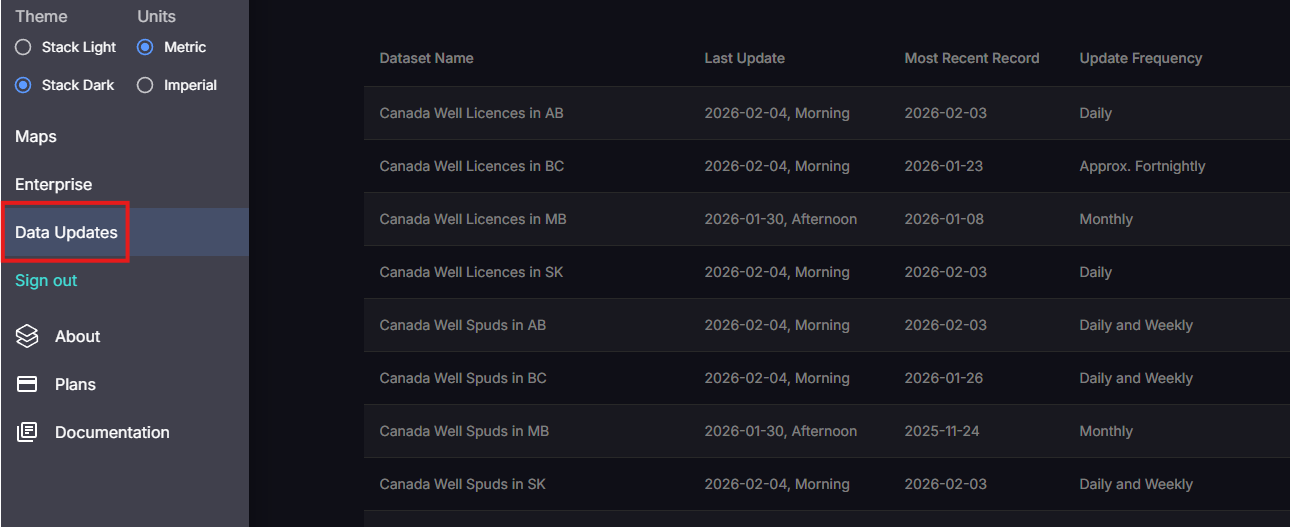Switch units to Imperial

pyautogui.click(x=146, y=85)
